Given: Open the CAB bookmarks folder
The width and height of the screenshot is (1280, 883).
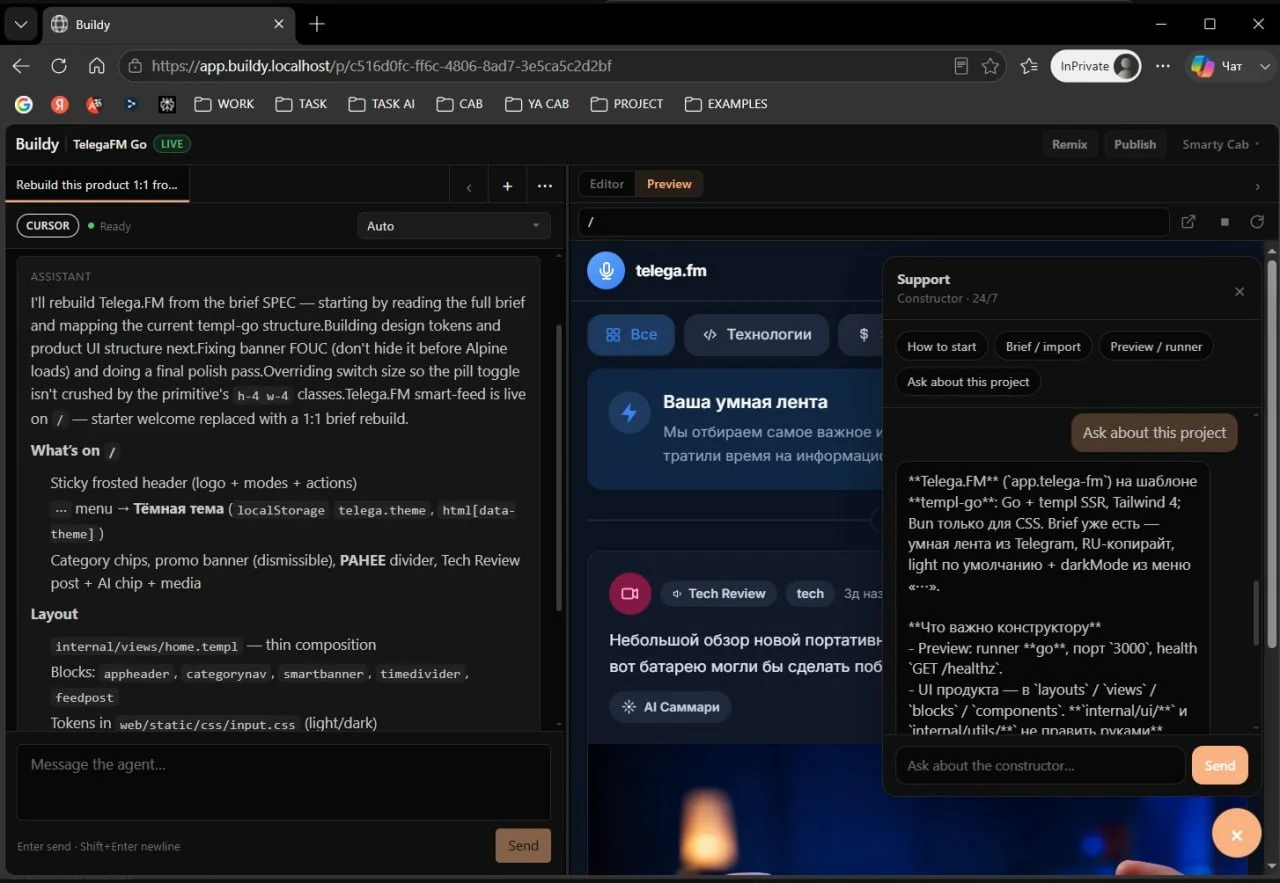Looking at the screenshot, I should click(x=460, y=104).
